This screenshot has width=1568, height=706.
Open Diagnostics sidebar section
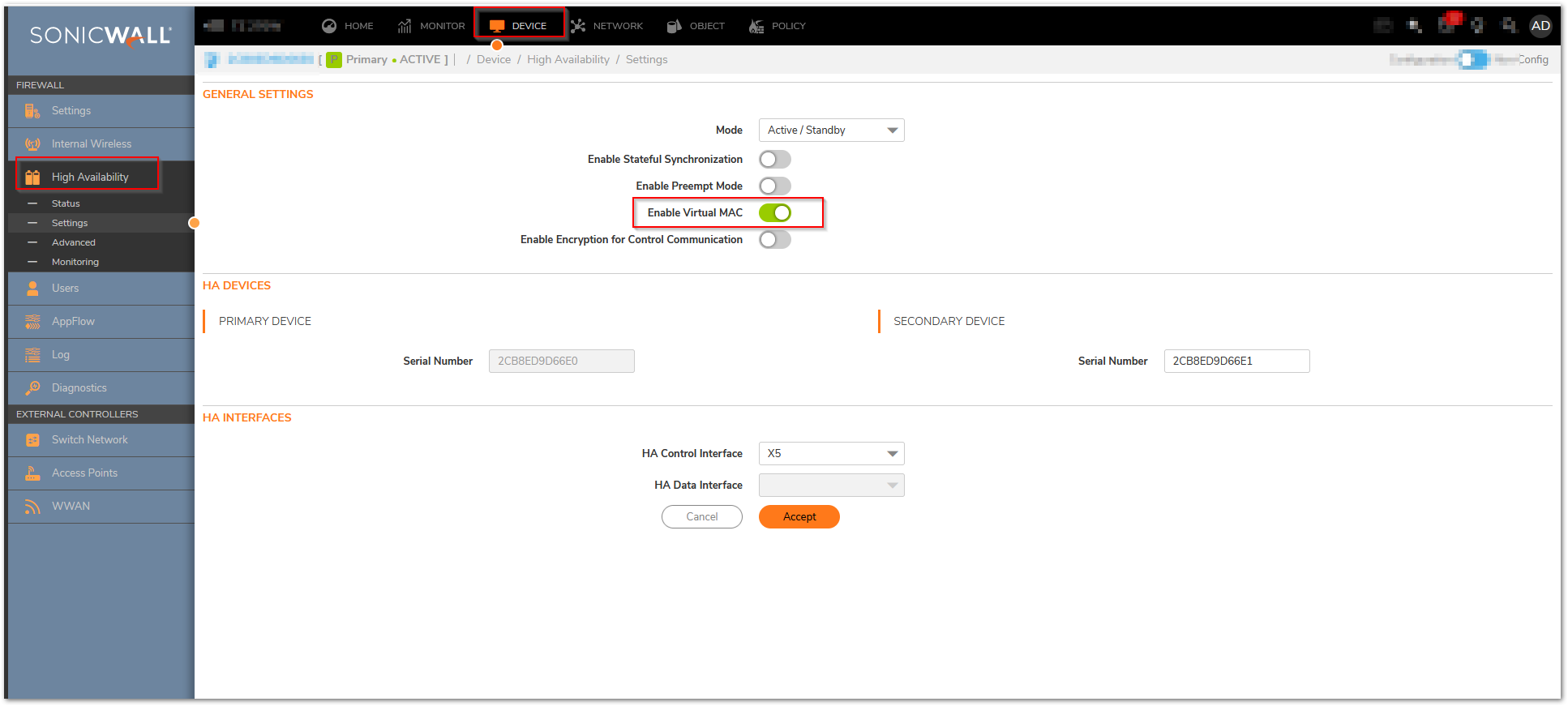pos(101,388)
